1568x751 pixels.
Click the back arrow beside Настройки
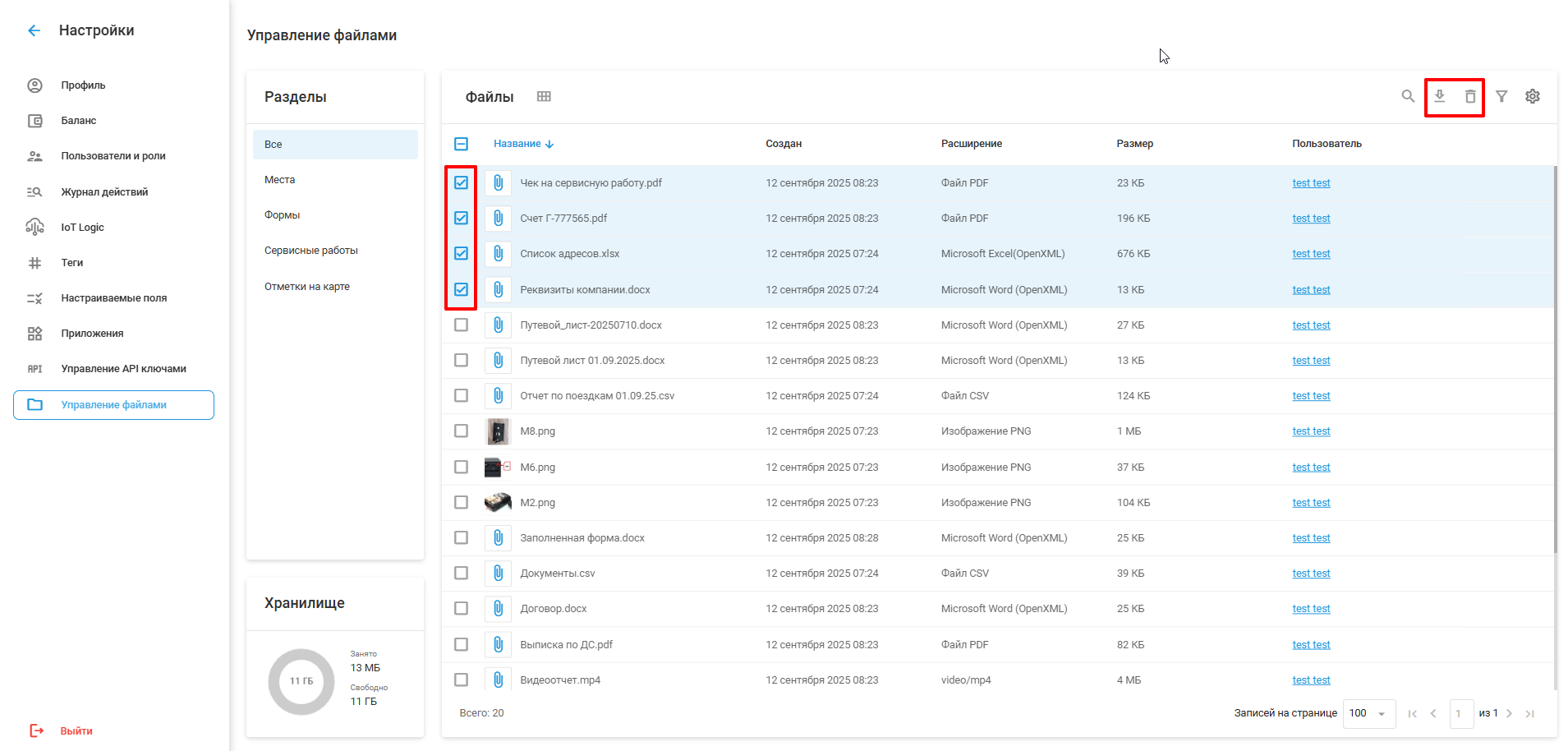pyautogui.click(x=34, y=30)
